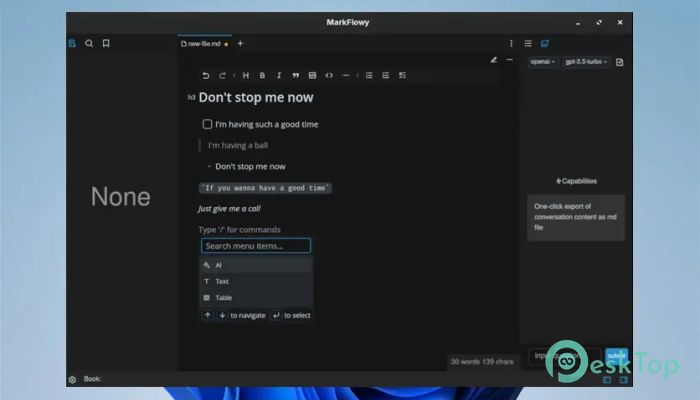Viewport: 700px width, 400px height.
Task: Click the '30 words 139 chars' counter
Action: point(482,362)
